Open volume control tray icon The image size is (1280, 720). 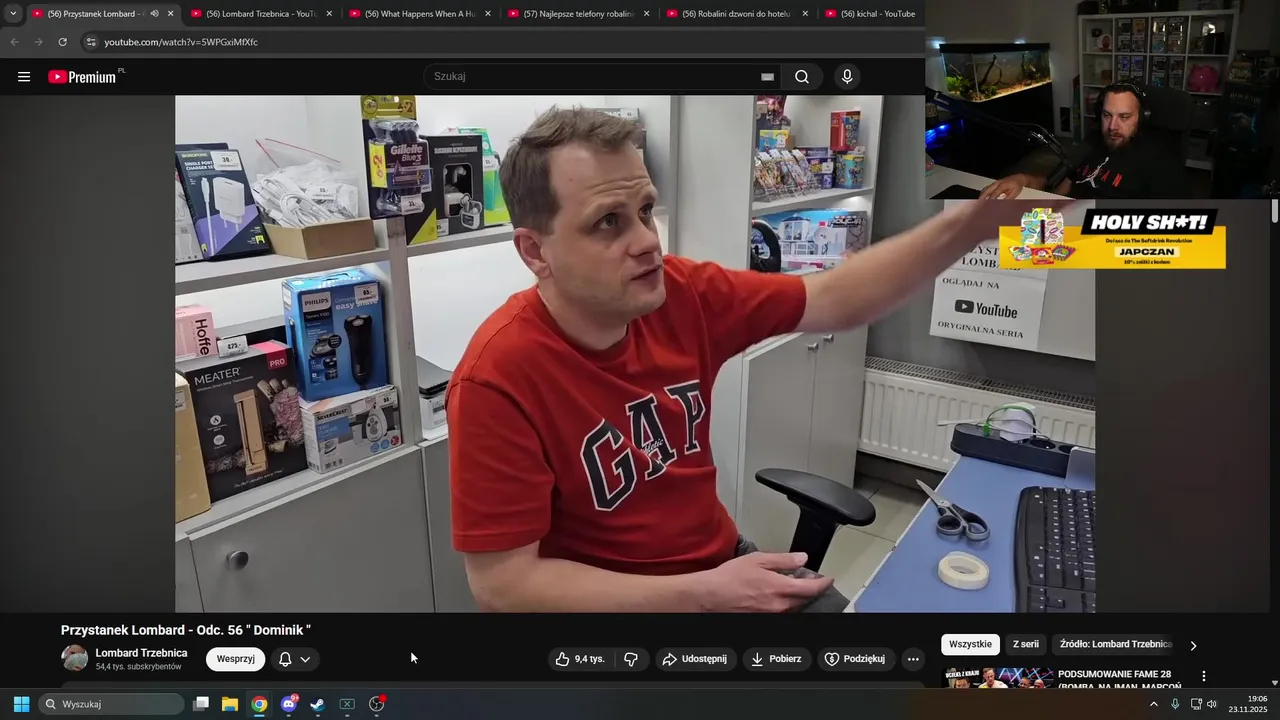point(1212,704)
